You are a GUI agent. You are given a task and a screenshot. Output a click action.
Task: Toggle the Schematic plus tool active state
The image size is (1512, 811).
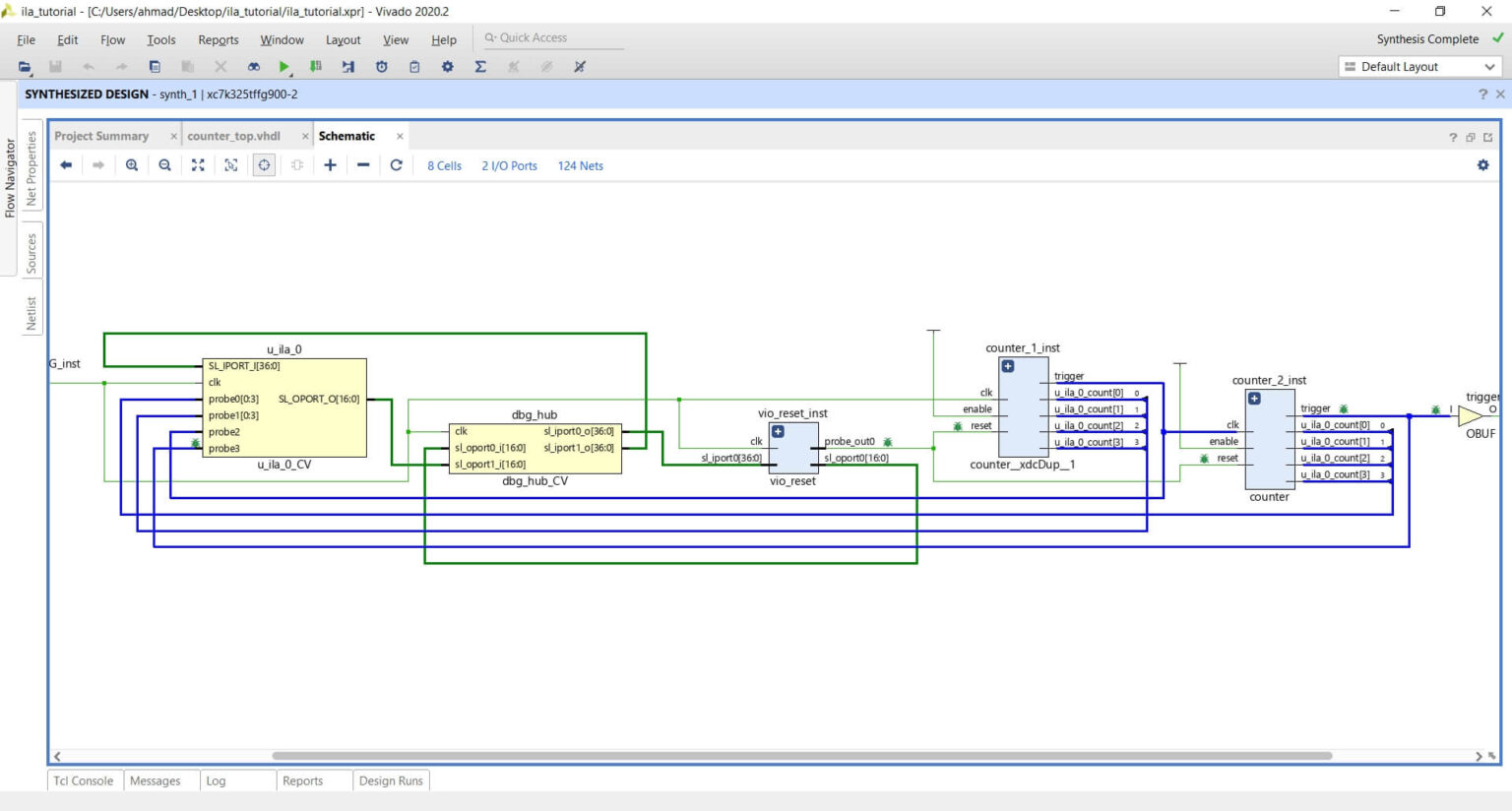tap(330, 165)
